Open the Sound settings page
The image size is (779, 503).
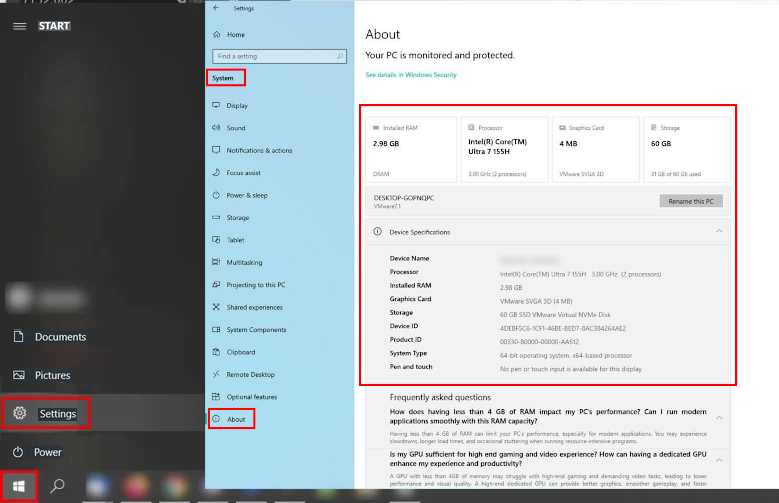[x=235, y=128]
